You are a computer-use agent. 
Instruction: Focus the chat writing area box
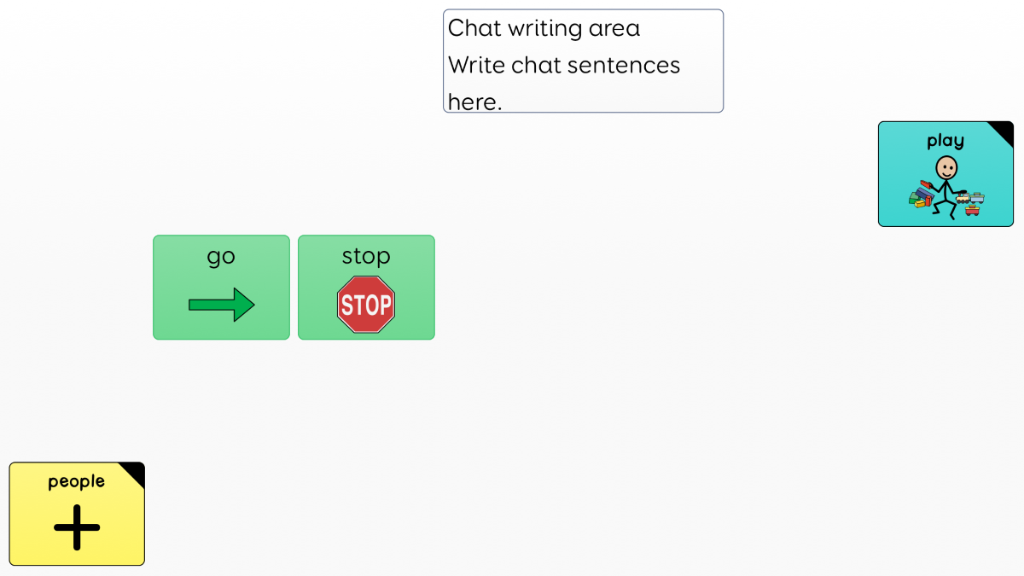point(583,61)
